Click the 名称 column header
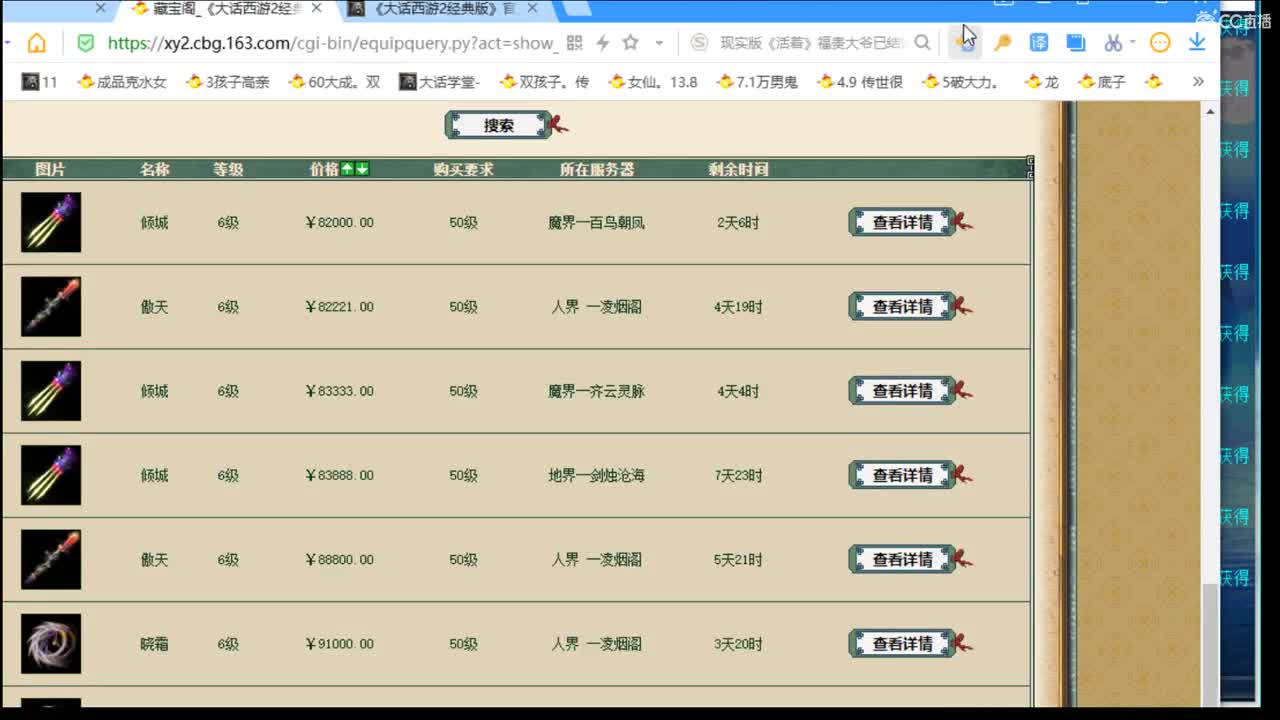The height and width of the screenshot is (720, 1280). coord(155,169)
